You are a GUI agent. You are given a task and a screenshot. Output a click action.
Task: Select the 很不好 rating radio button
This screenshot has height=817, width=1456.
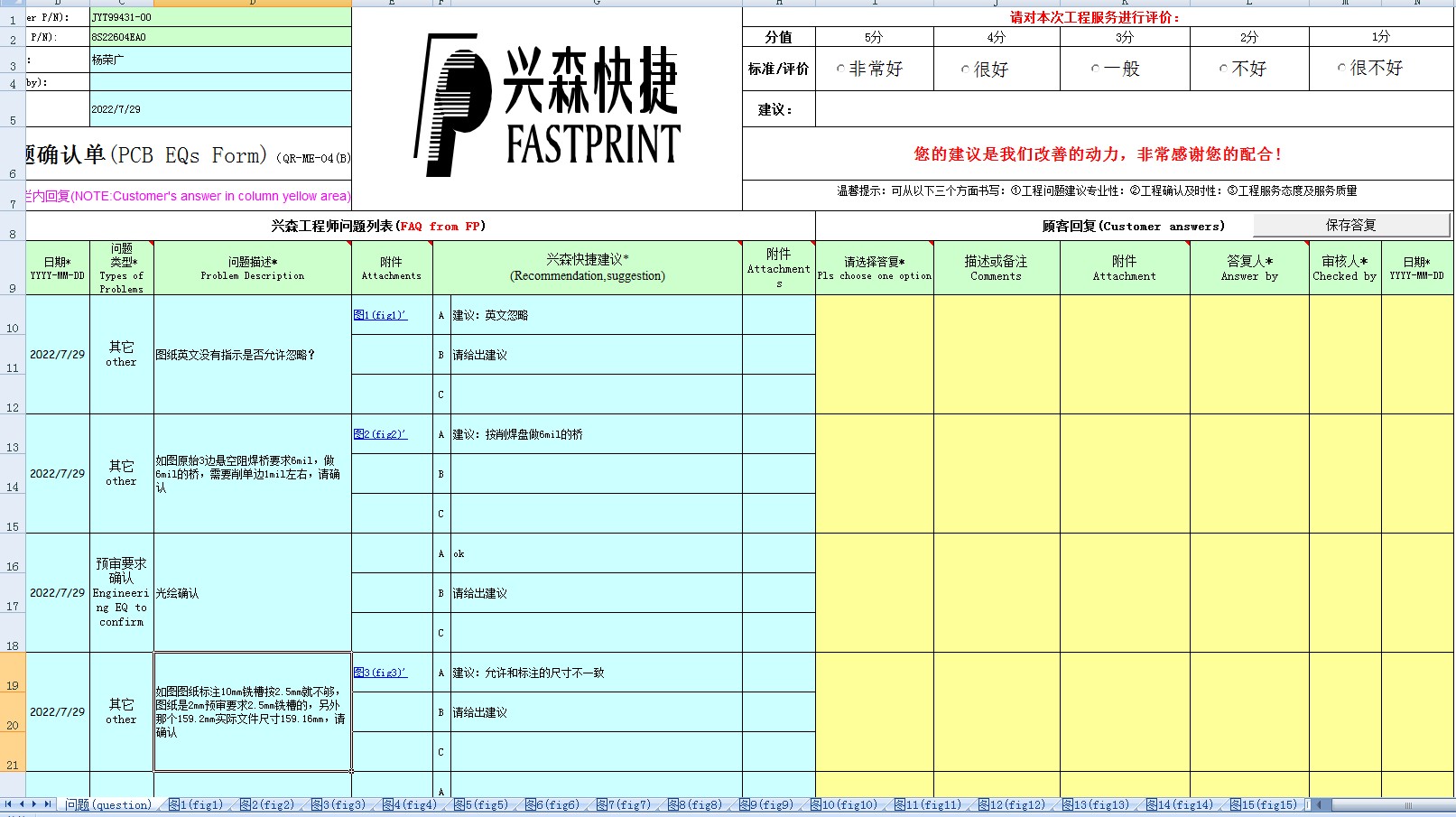click(x=1341, y=69)
